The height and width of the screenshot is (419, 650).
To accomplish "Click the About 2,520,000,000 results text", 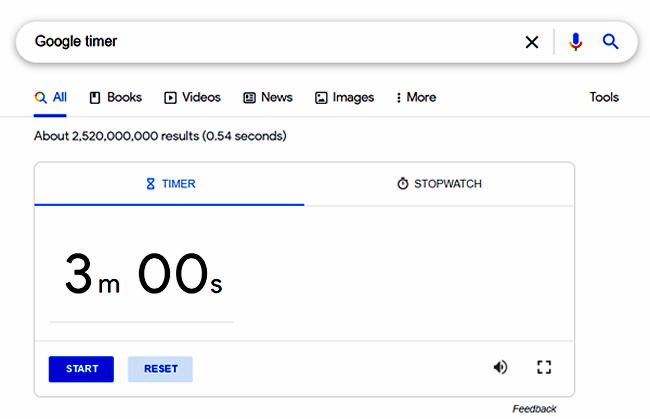I will point(160,136).
